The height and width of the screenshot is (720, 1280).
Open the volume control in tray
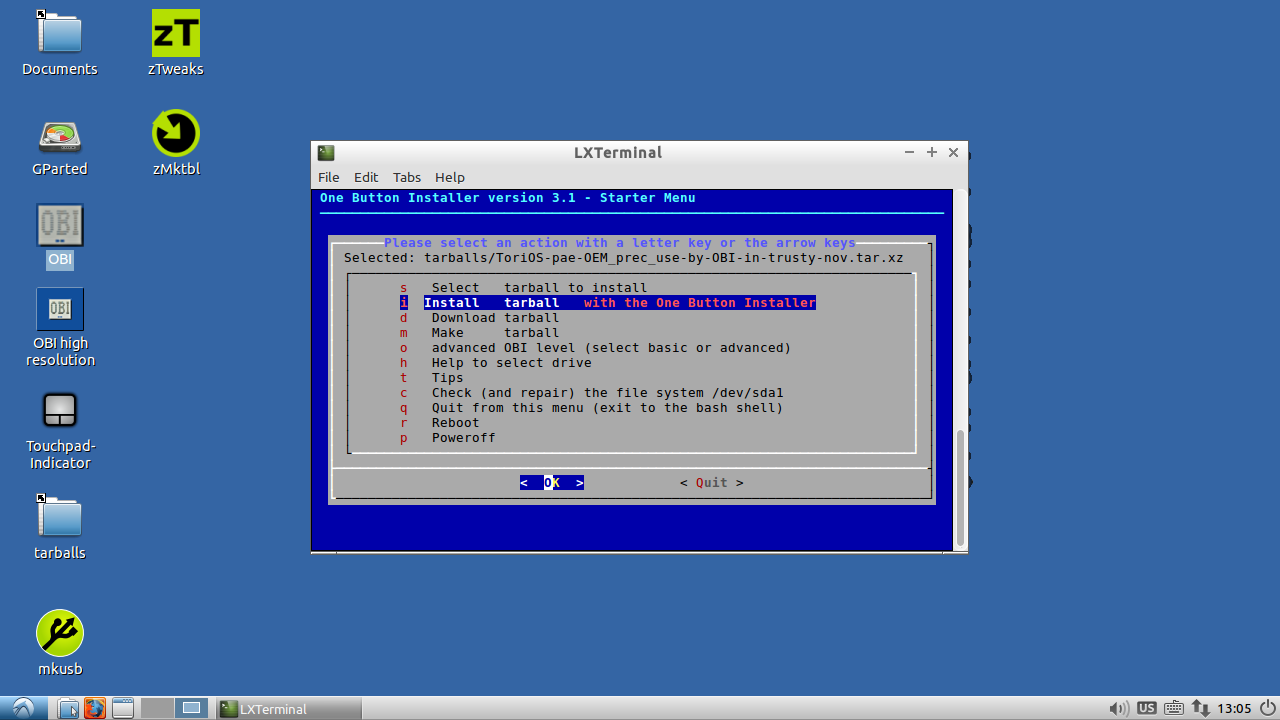coord(1119,708)
